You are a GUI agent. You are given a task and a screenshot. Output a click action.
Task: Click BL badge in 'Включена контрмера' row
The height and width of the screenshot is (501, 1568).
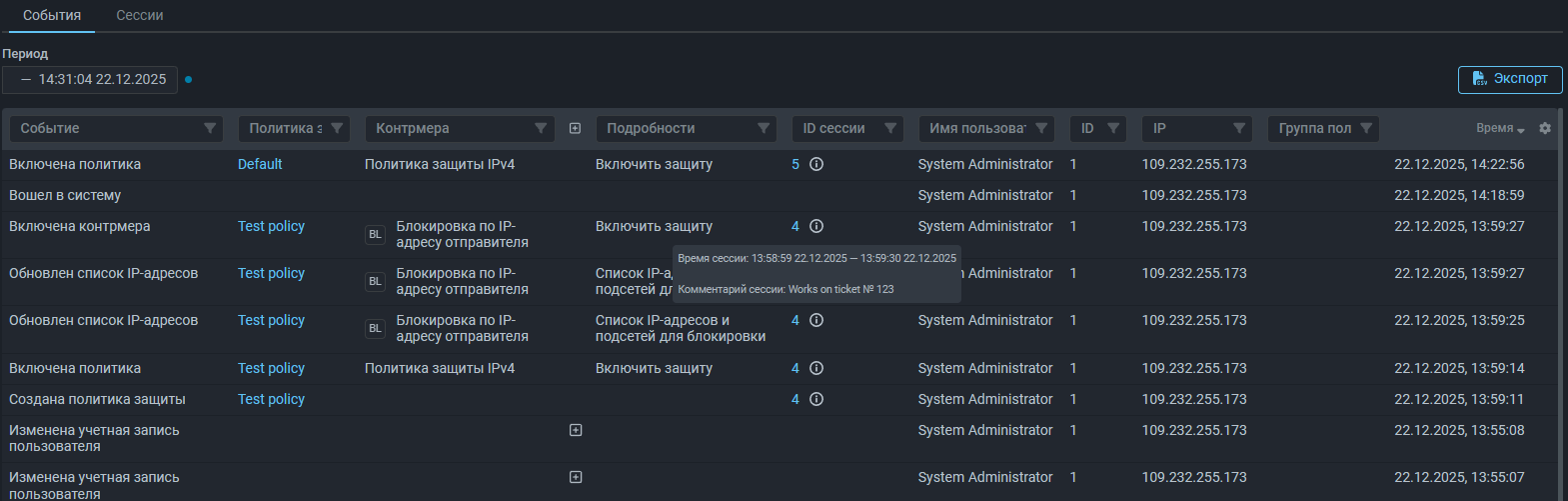click(375, 235)
